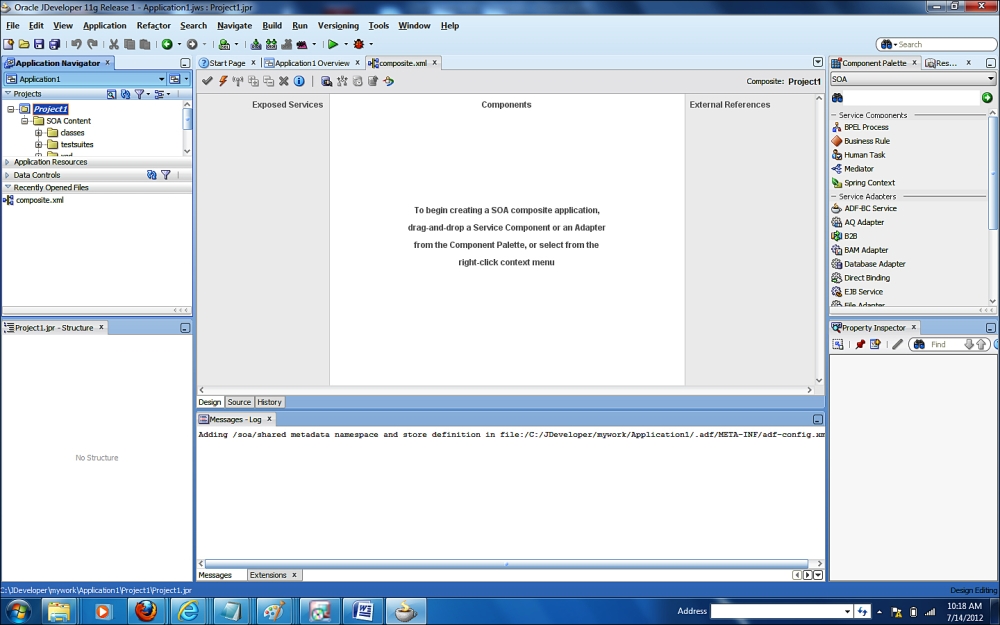Click the pencil edit icon in Property Inspector
Image resolution: width=1000 pixels, height=625 pixels.
(897, 344)
